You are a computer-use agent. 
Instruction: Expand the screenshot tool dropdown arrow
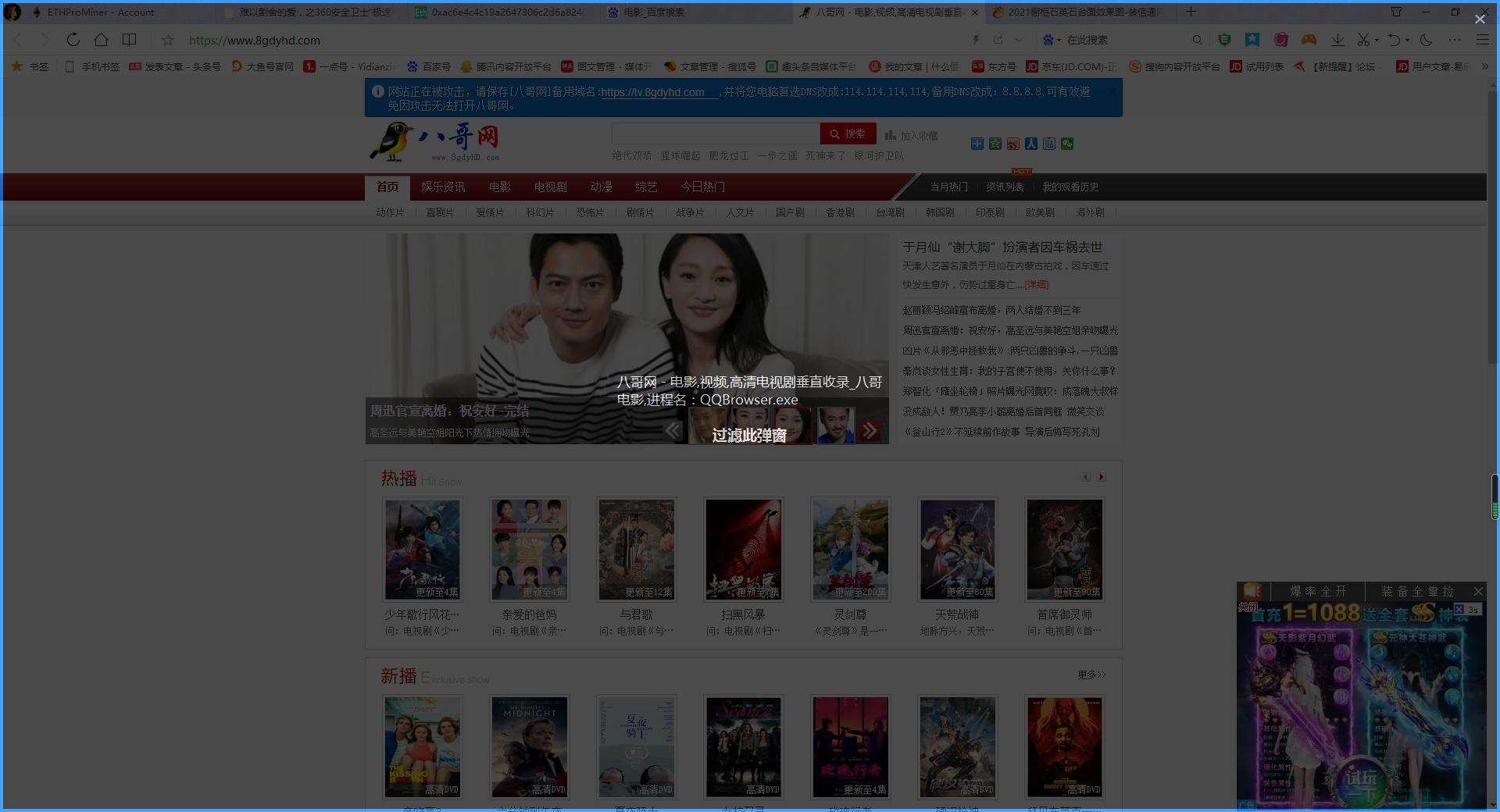(x=1377, y=40)
